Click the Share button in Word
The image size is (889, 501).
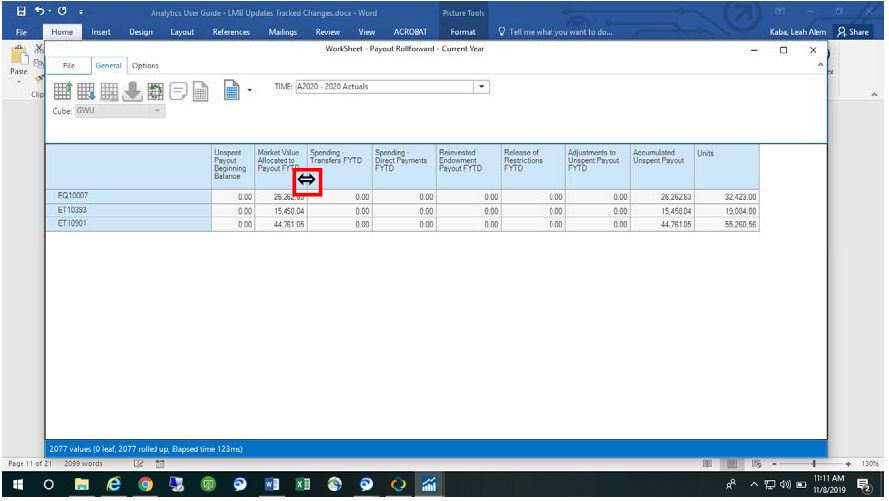pos(853,32)
